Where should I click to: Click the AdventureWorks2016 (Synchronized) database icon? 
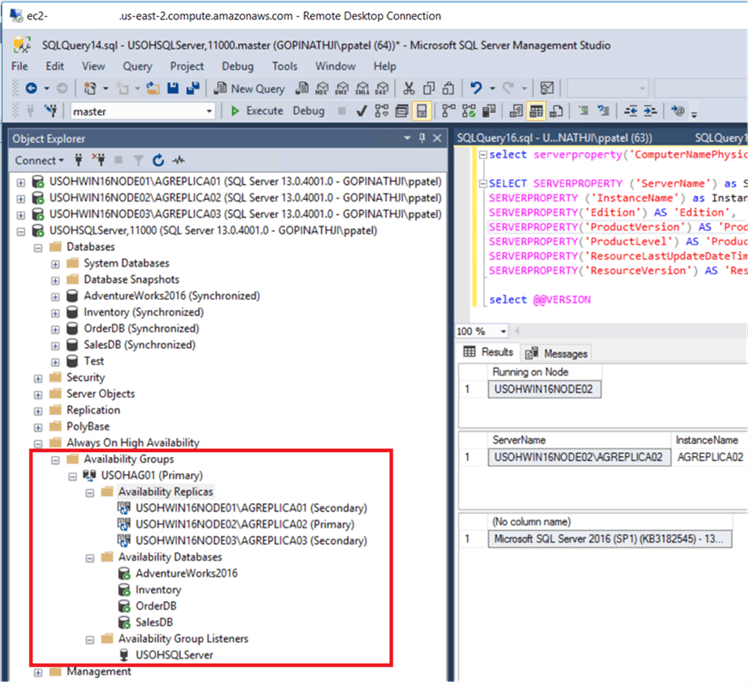point(71,296)
